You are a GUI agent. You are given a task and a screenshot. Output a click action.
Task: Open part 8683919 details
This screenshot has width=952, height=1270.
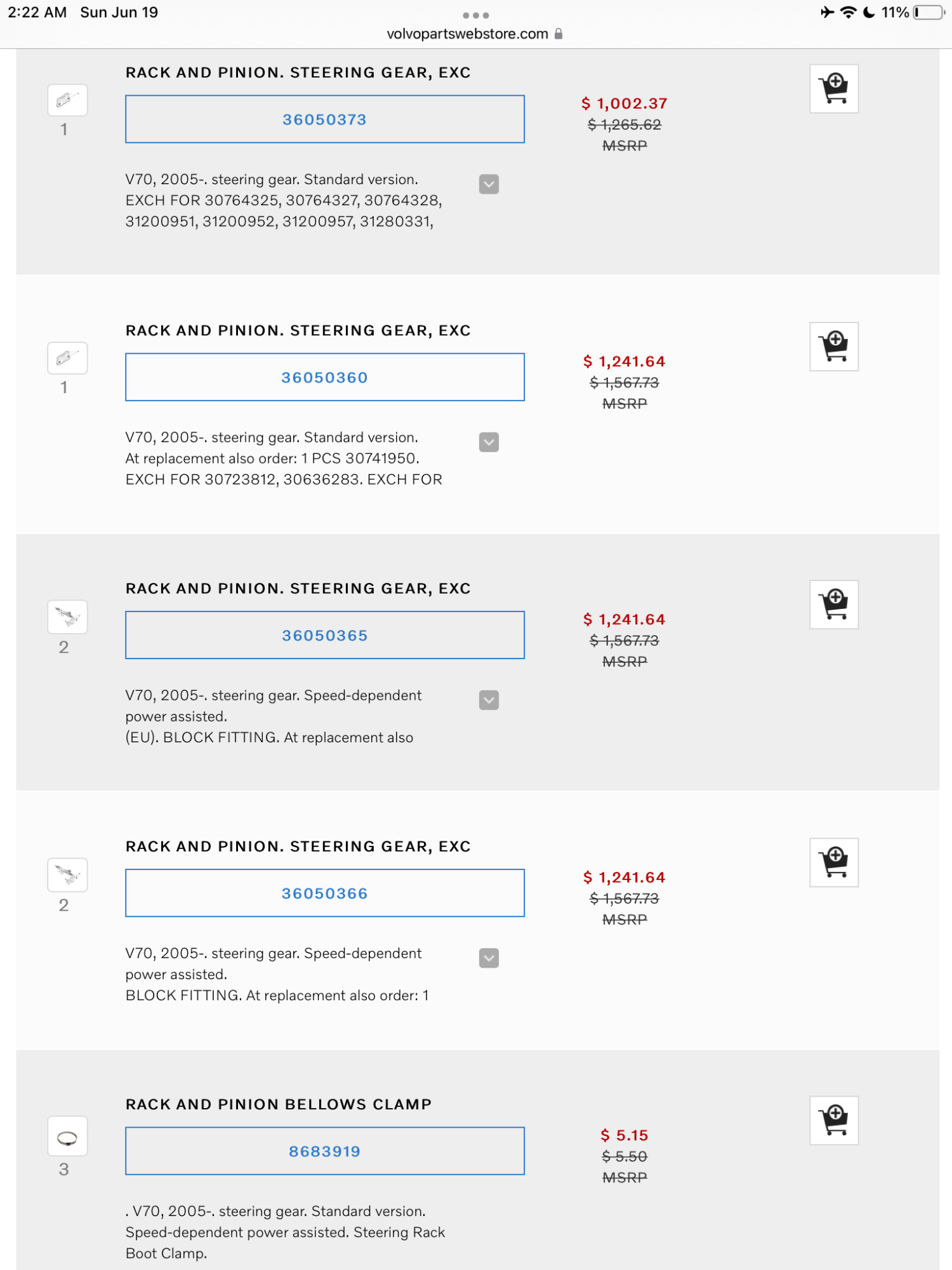point(324,1151)
